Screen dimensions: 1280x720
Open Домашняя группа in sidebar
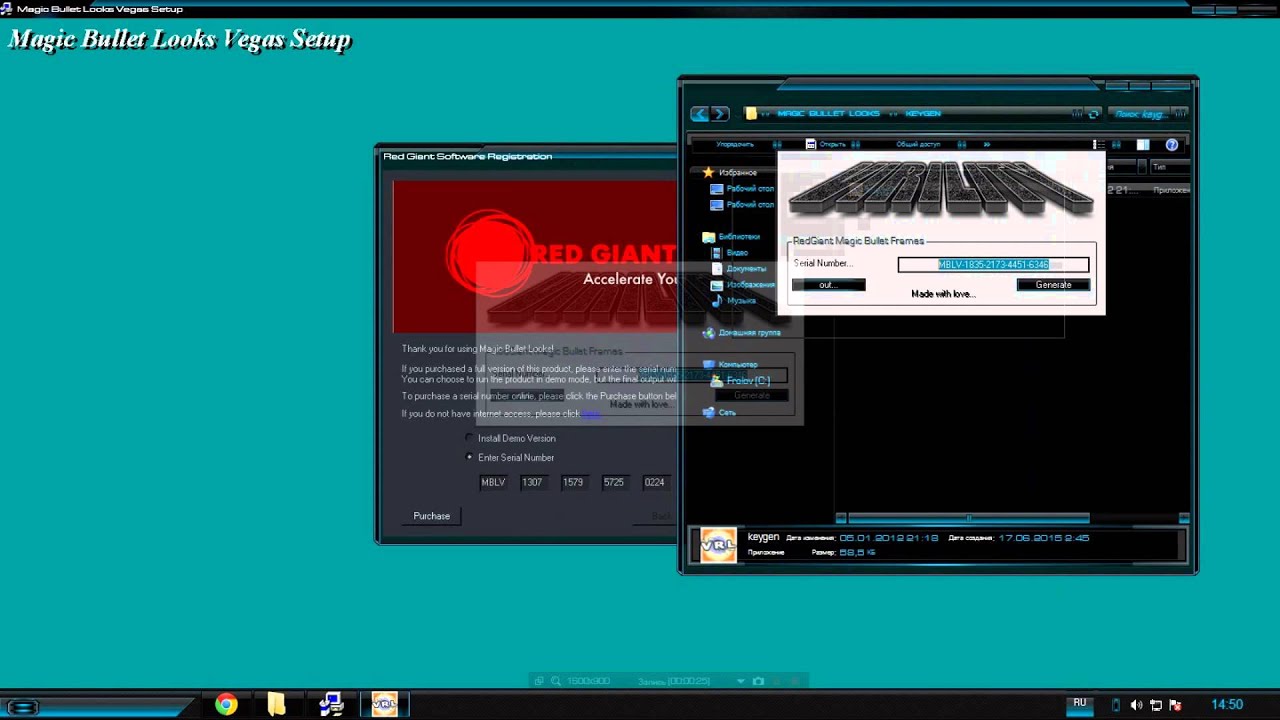[x=742, y=332]
